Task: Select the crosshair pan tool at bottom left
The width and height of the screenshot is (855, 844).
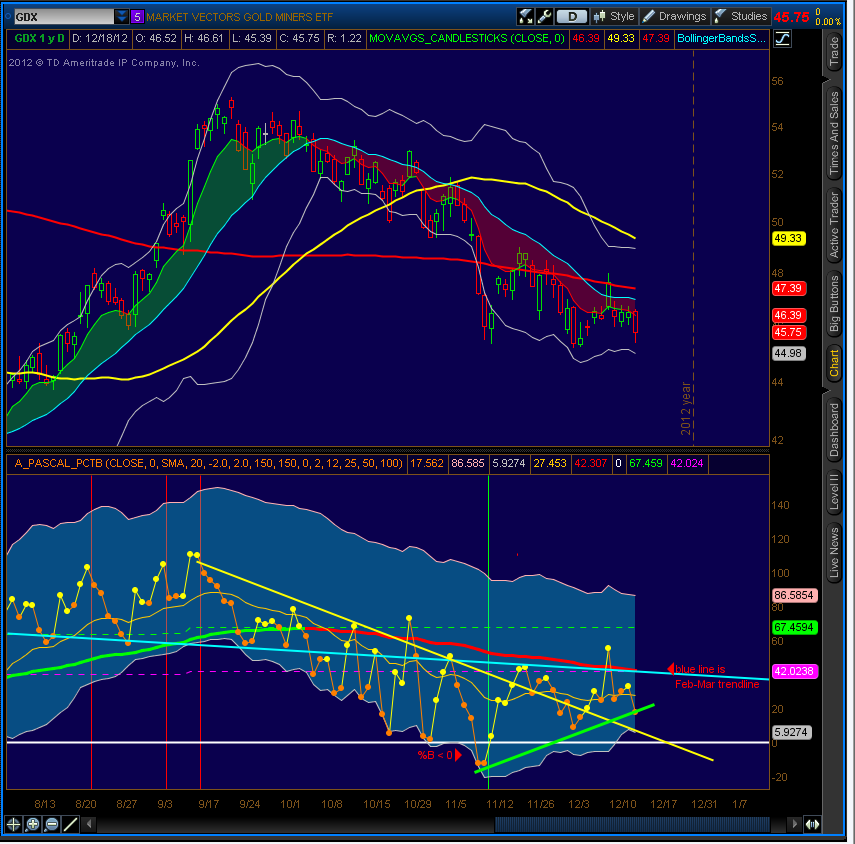Action: click(x=13, y=824)
